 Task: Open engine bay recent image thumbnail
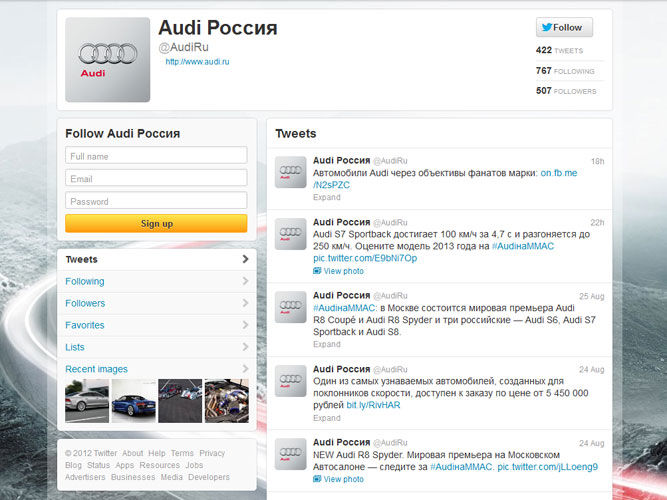coord(227,401)
